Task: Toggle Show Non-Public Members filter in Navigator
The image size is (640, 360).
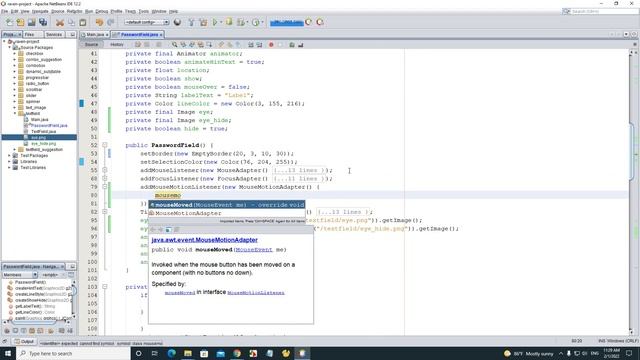Action: [x=31, y=331]
